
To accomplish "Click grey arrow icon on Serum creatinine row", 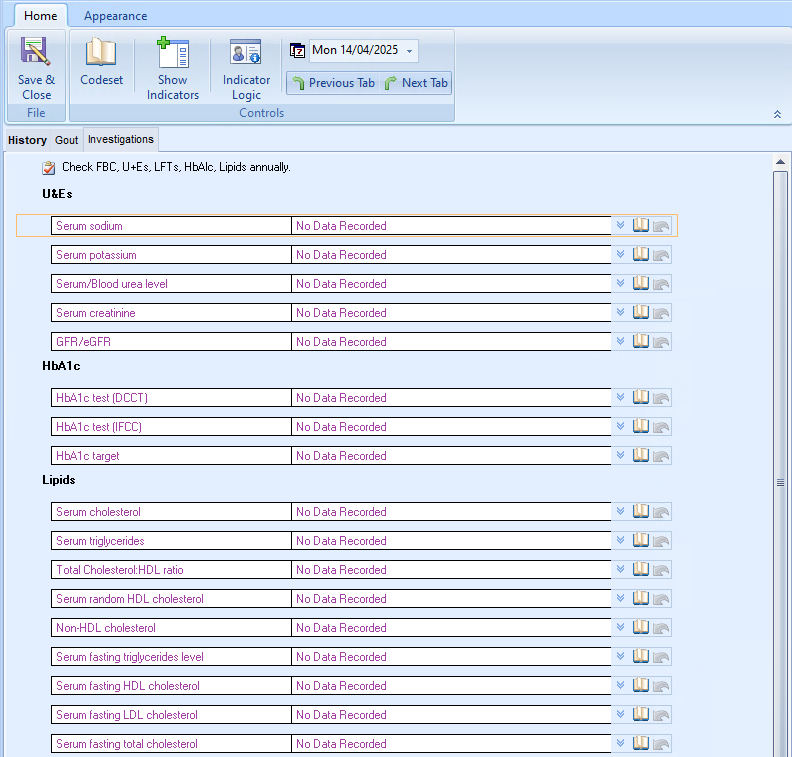I will point(661,313).
